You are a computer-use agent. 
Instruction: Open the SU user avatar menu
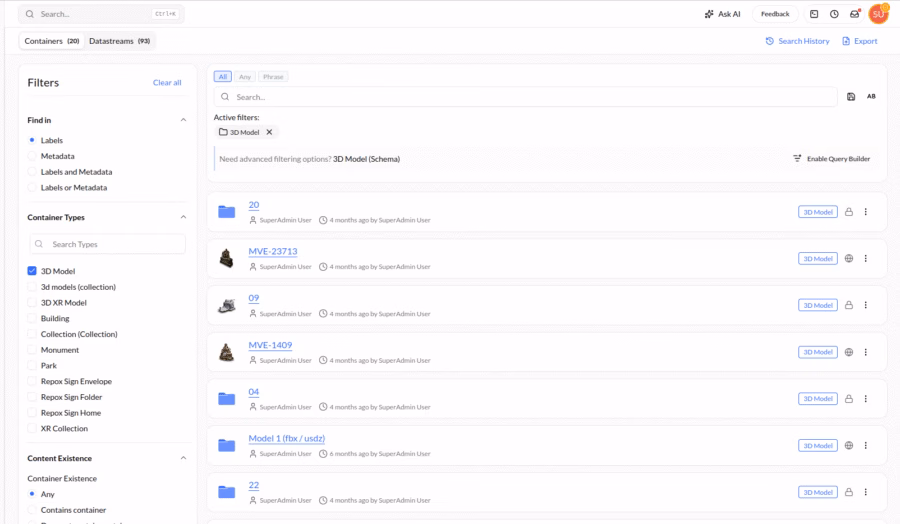click(x=878, y=14)
